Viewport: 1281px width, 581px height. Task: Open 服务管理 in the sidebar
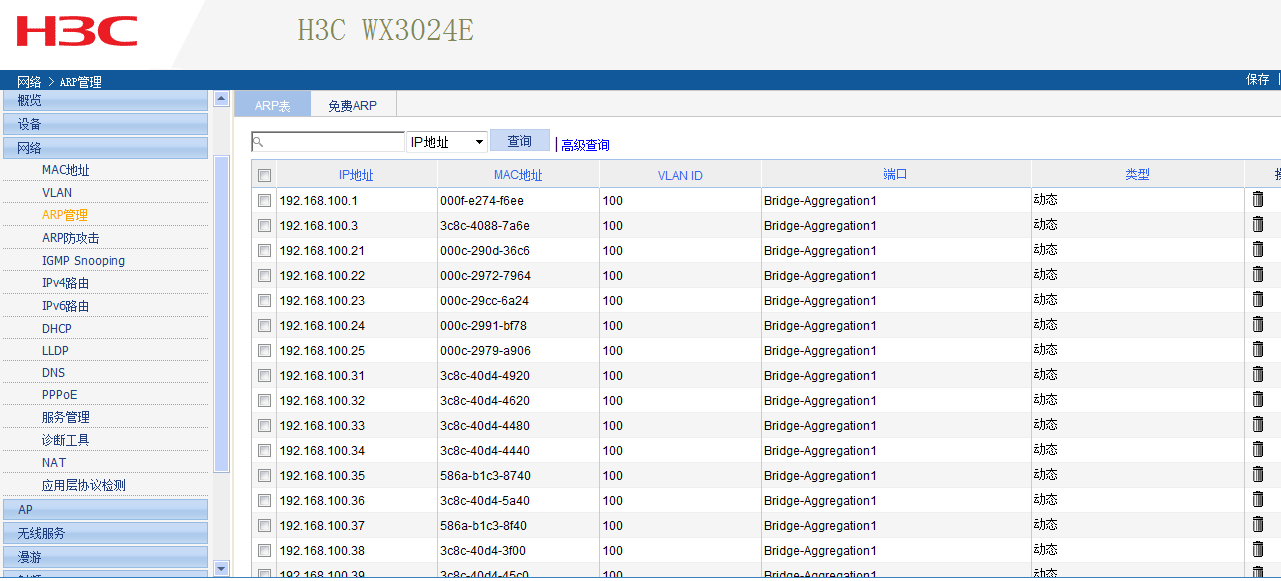(x=66, y=417)
